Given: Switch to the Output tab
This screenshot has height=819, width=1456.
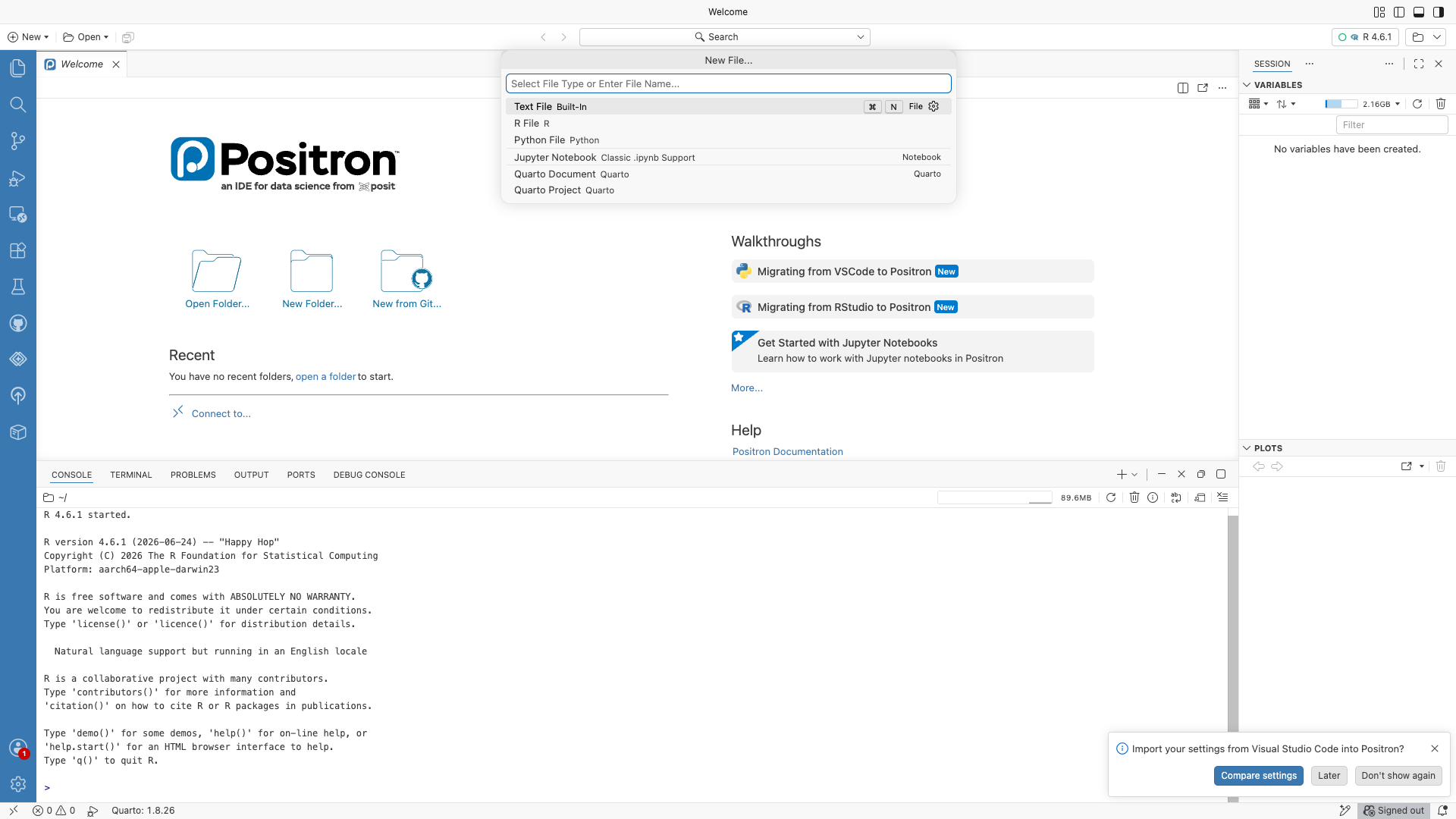Looking at the screenshot, I should [x=252, y=475].
